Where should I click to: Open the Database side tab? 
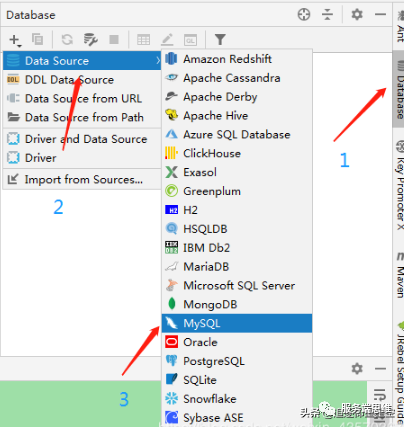[x=399, y=89]
